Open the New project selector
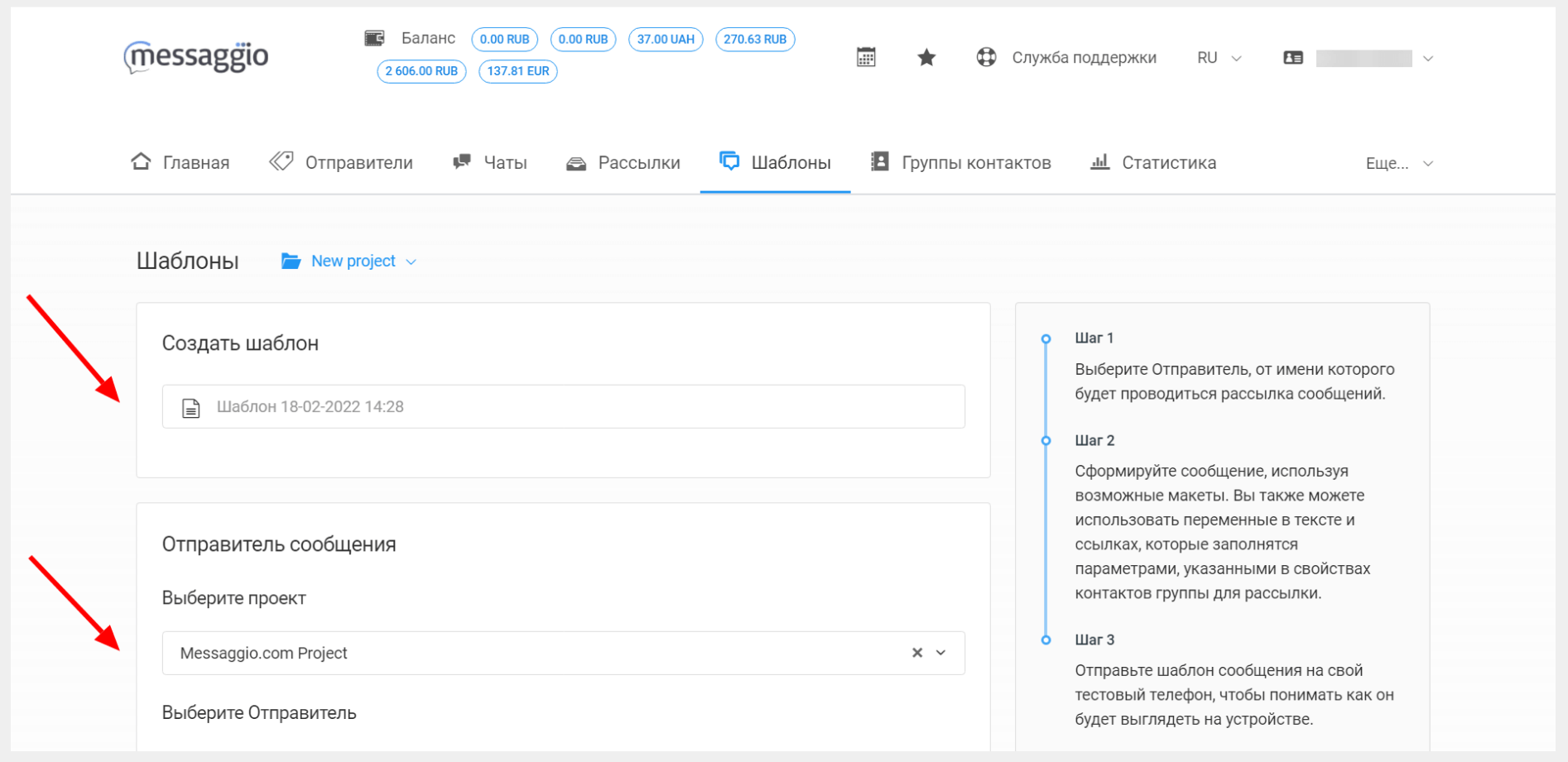1568x762 pixels. pyautogui.click(x=349, y=261)
